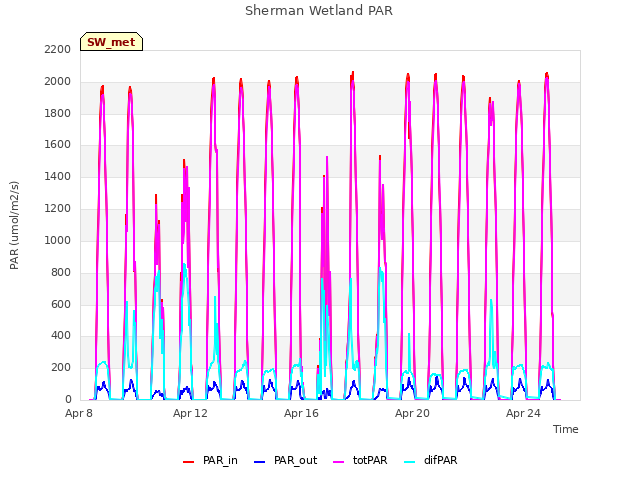Viewport: 640px width, 480px height.
Task: Click the magenta totPAR legend swatch
Action: (339, 462)
